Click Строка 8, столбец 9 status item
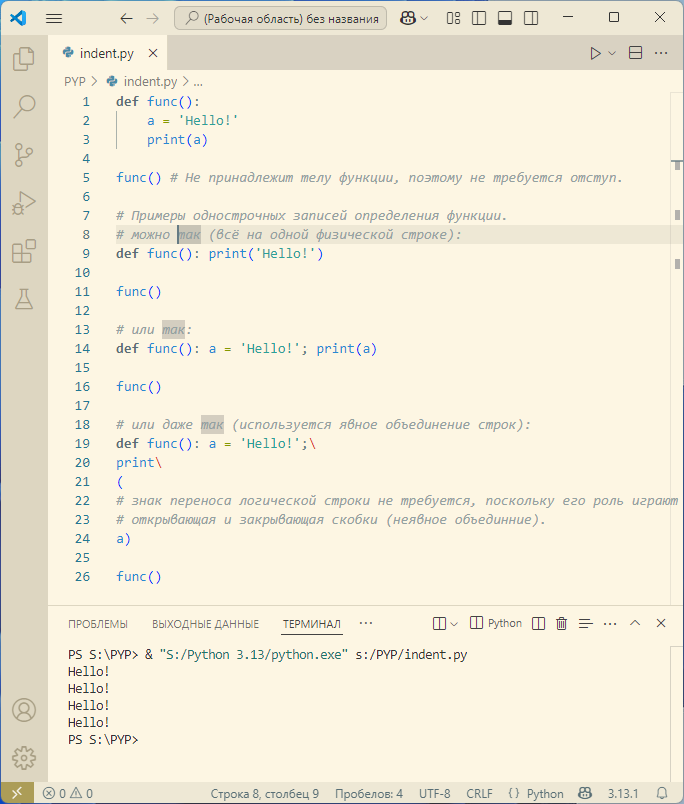Viewport: 684px width, 804px height. pyautogui.click(x=265, y=793)
